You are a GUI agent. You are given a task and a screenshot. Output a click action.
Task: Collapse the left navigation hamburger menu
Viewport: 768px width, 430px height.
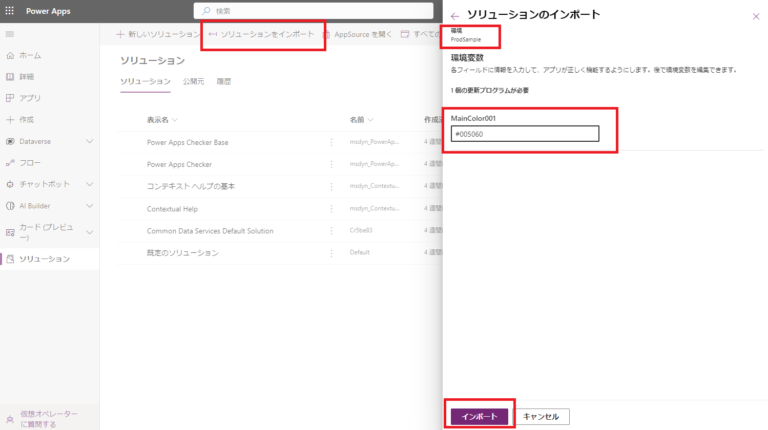[x=10, y=34]
